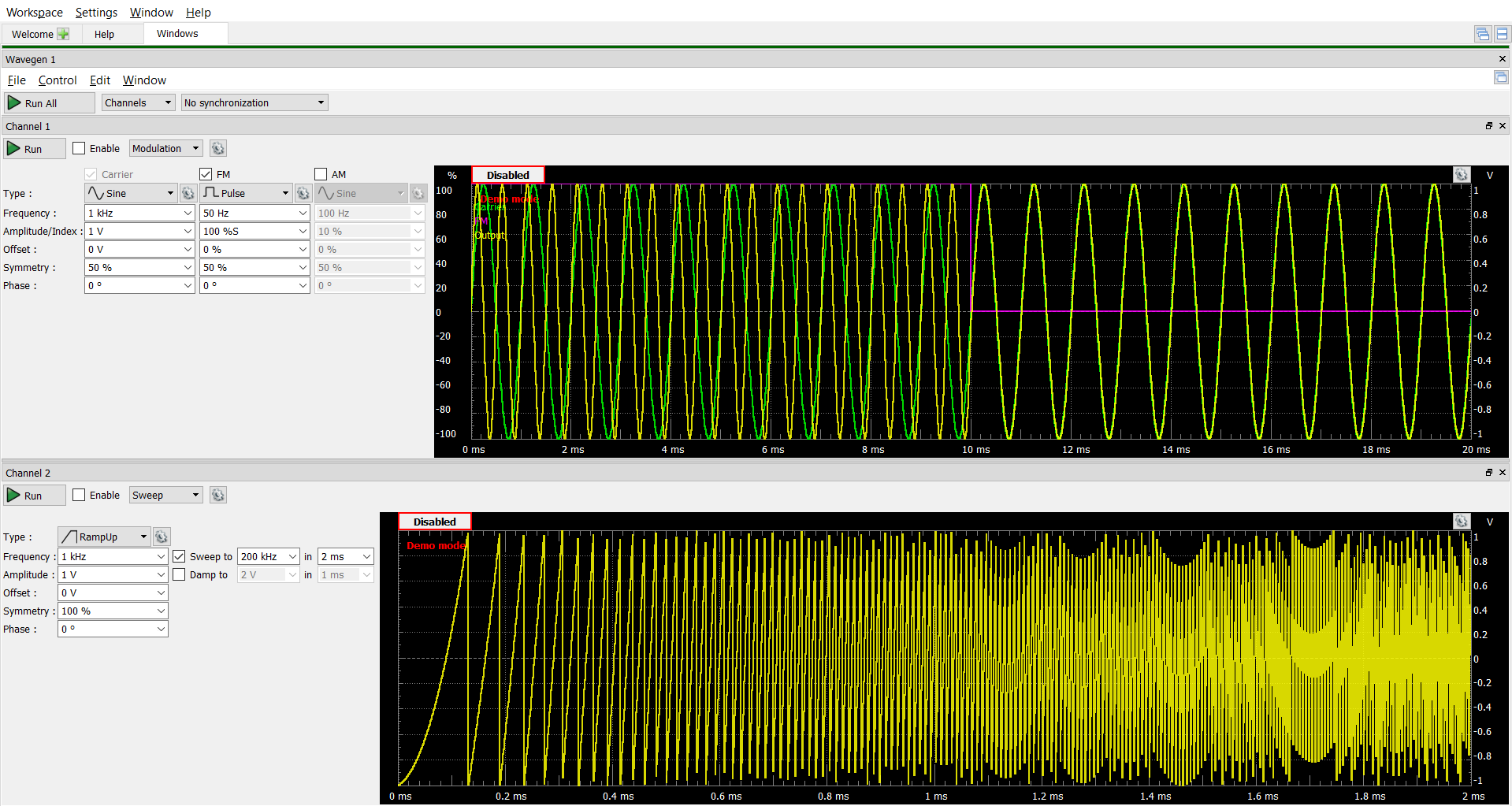Click the cascade windows icon at top right
The height and width of the screenshot is (806, 1512).
pyautogui.click(x=1483, y=34)
